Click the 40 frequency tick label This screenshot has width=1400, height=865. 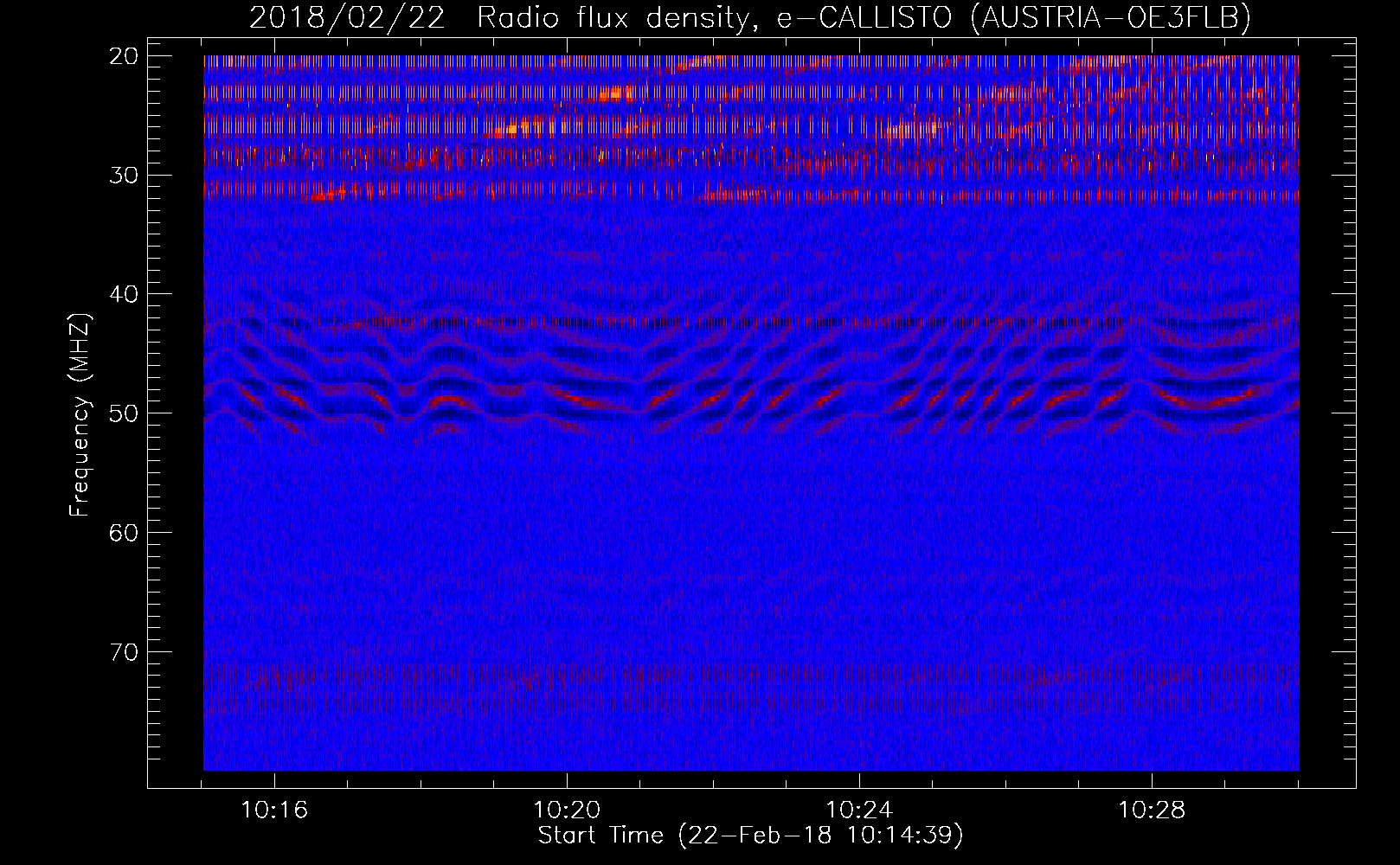(x=125, y=295)
